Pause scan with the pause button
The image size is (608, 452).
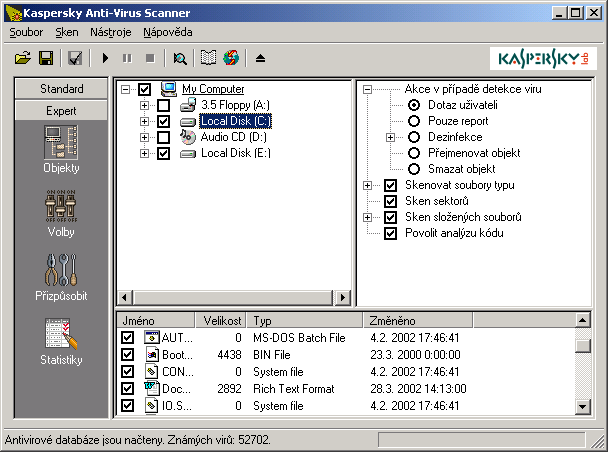pos(127,59)
